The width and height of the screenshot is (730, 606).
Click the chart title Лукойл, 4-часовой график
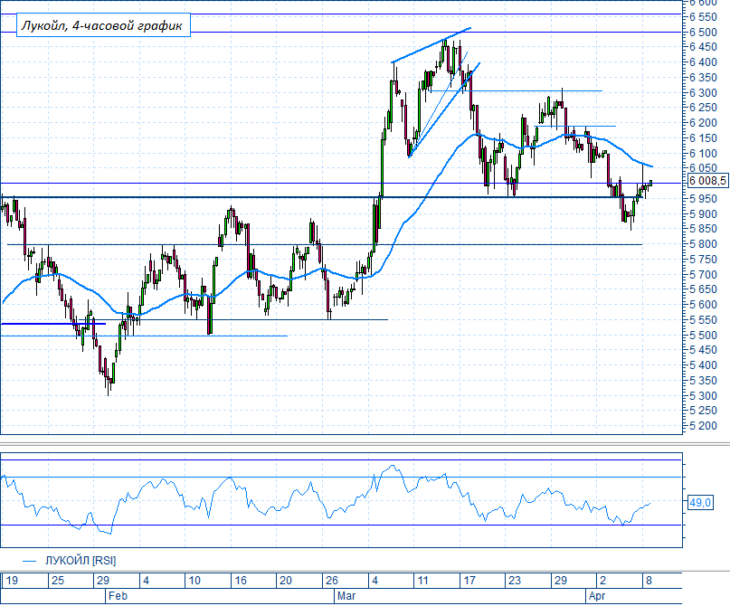[x=103, y=25]
